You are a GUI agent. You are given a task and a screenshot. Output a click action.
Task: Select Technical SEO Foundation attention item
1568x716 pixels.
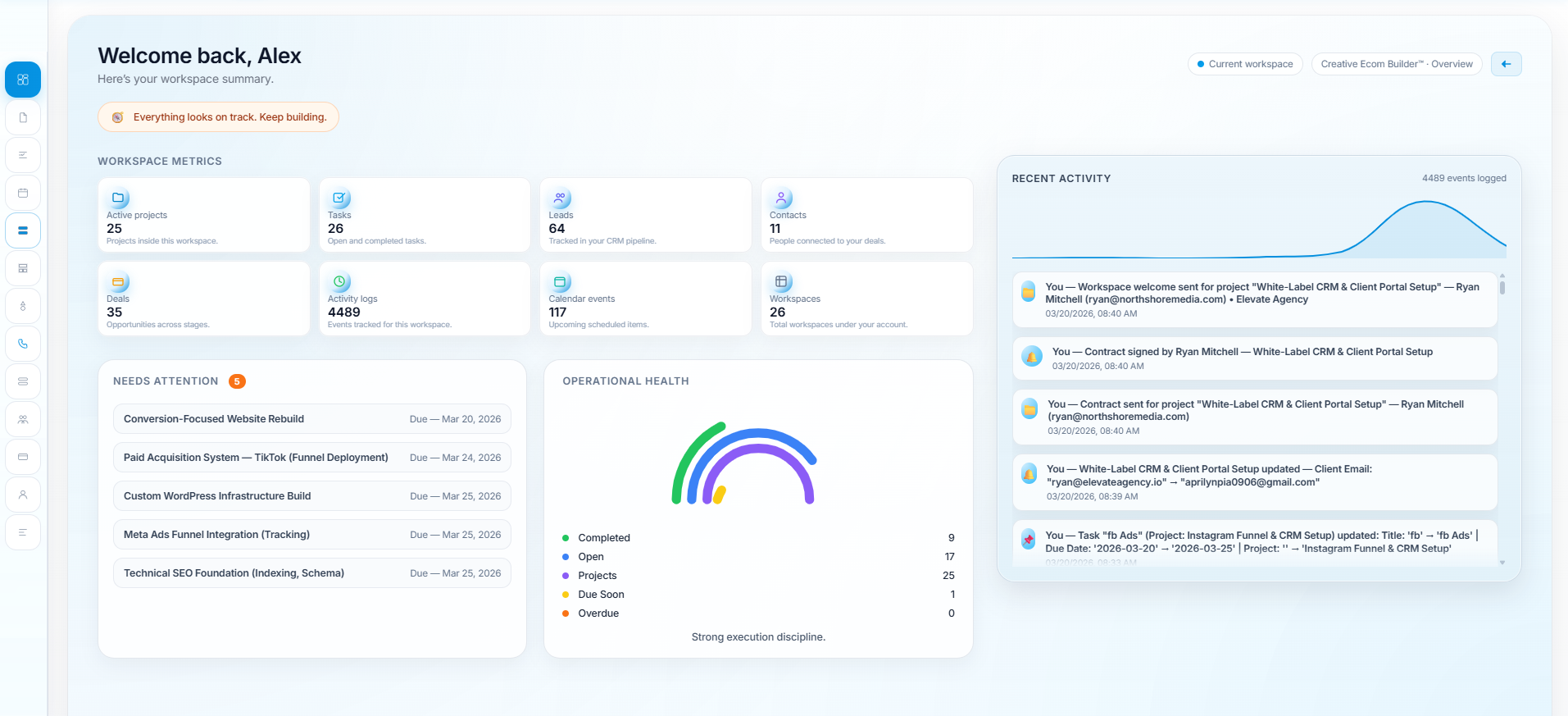tap(311, 573)
